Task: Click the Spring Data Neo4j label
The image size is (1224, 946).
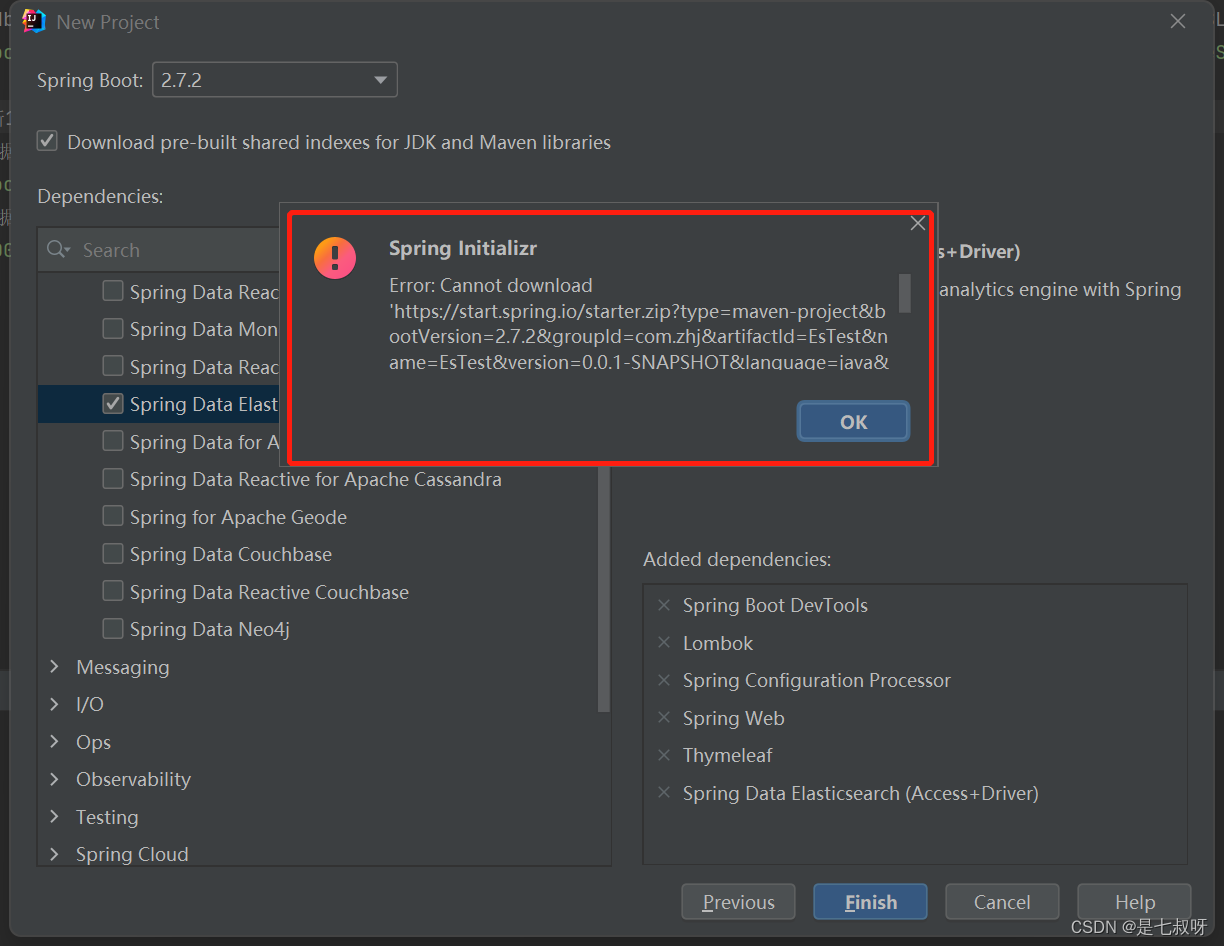Action: [x=209, y=629]
